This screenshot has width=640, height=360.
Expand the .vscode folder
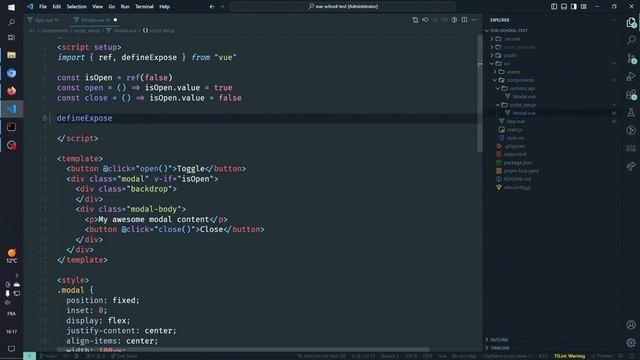512,39
